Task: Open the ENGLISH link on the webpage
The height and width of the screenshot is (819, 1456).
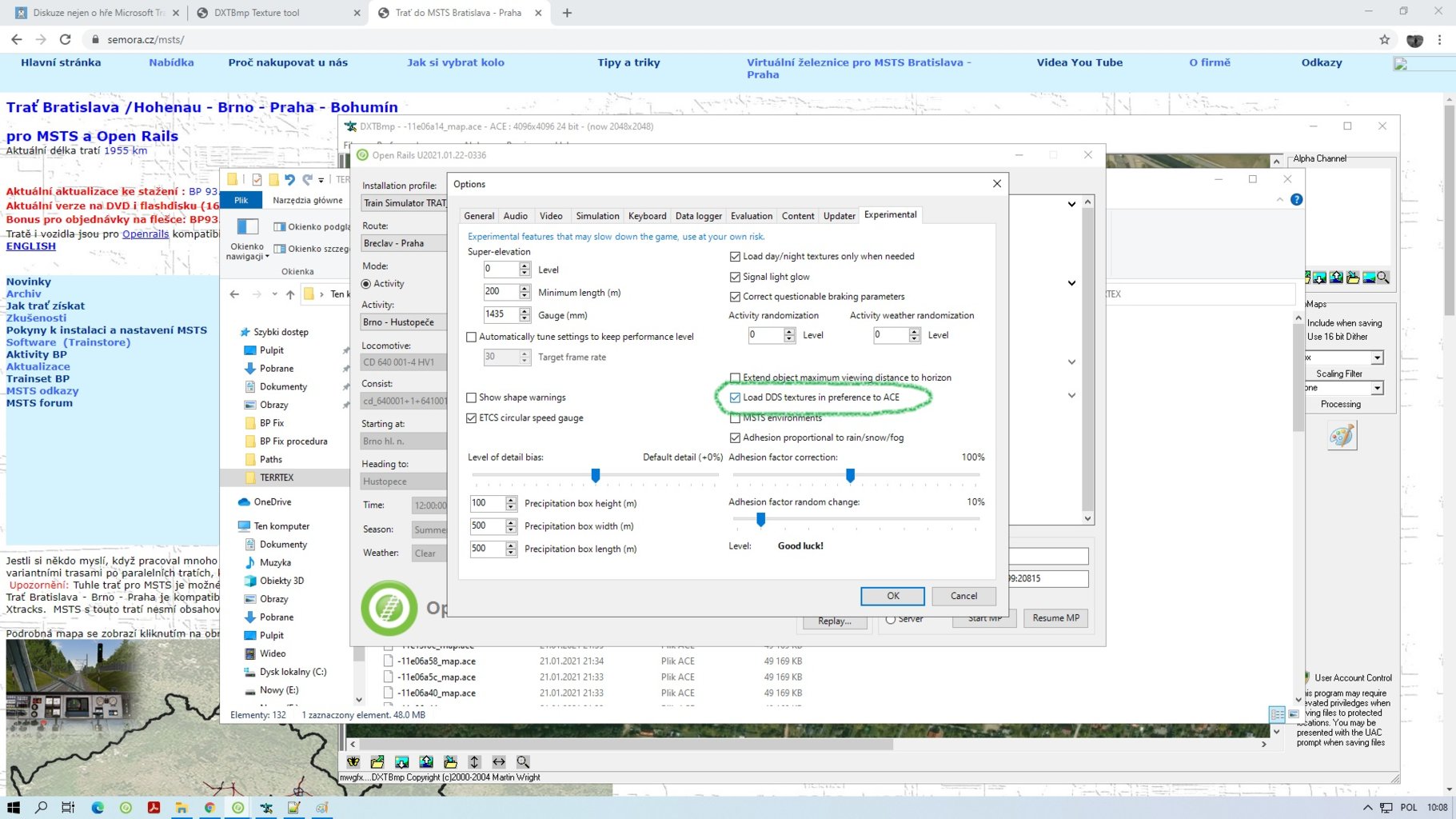Action: point(31,246)
